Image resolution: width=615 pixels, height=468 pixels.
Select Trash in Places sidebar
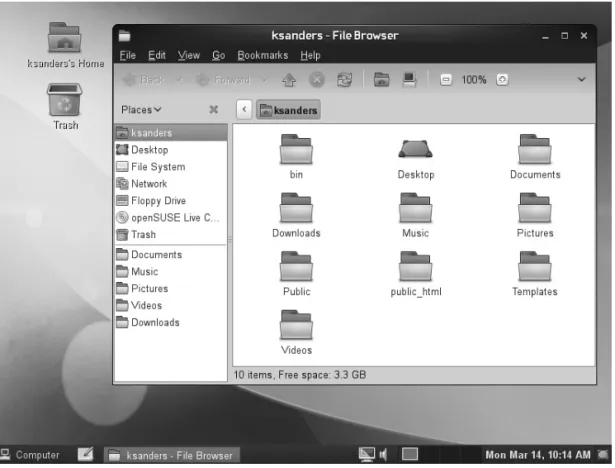[x=171, y=235]
